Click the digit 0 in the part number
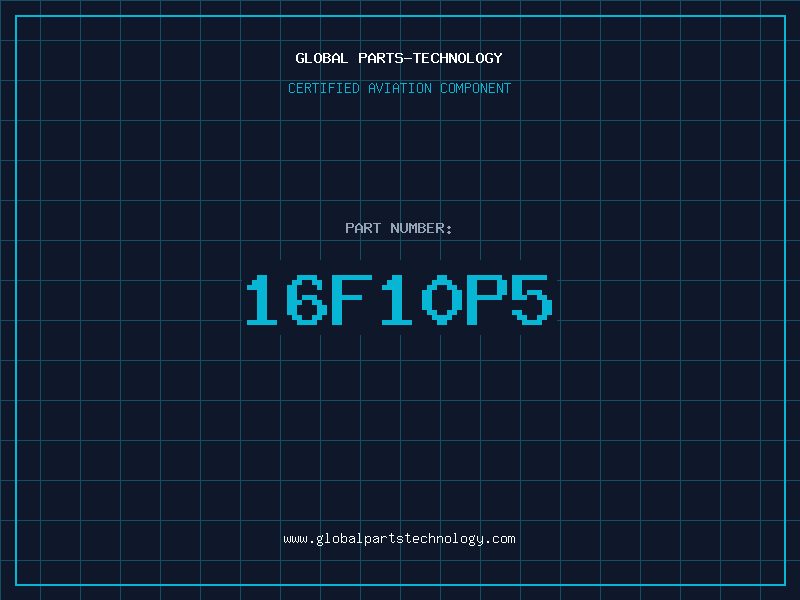This screenshot has width=800, height=600. coord(441,300)
